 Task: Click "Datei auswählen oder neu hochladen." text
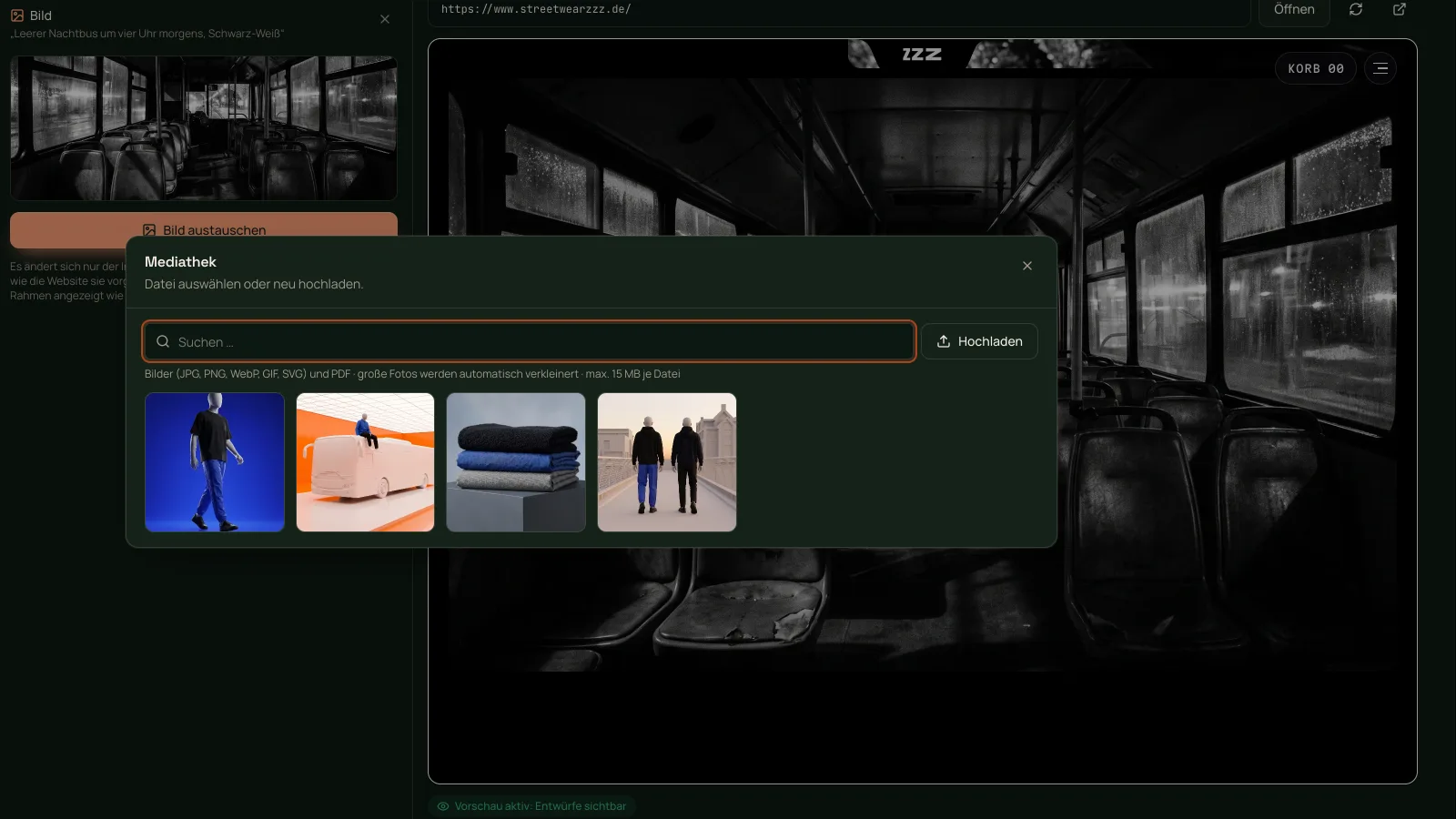(254, 284)
